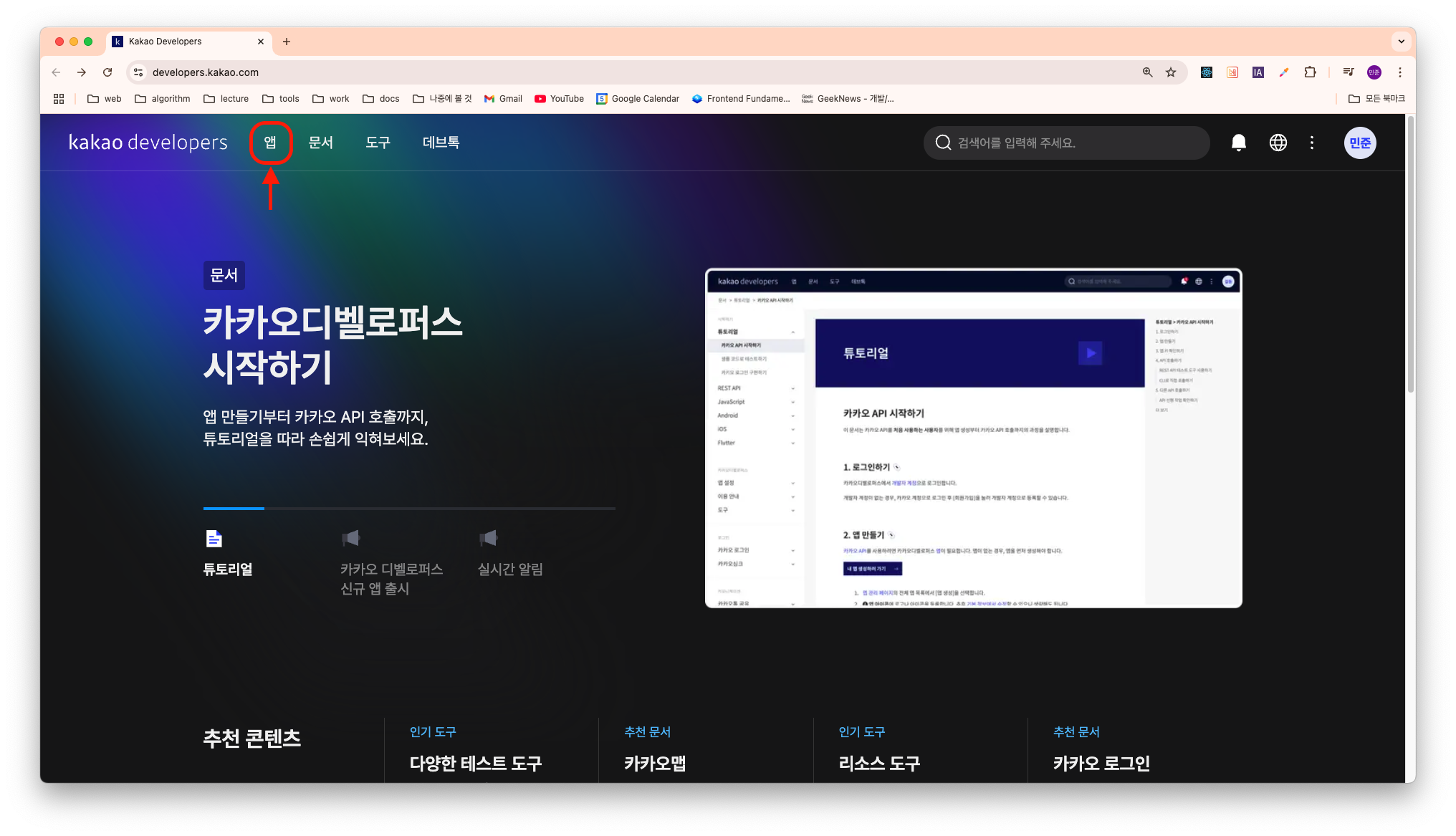Click the bookmark star in address bar
This screenshot has width=1456, height=836.
click(1171, 72)
